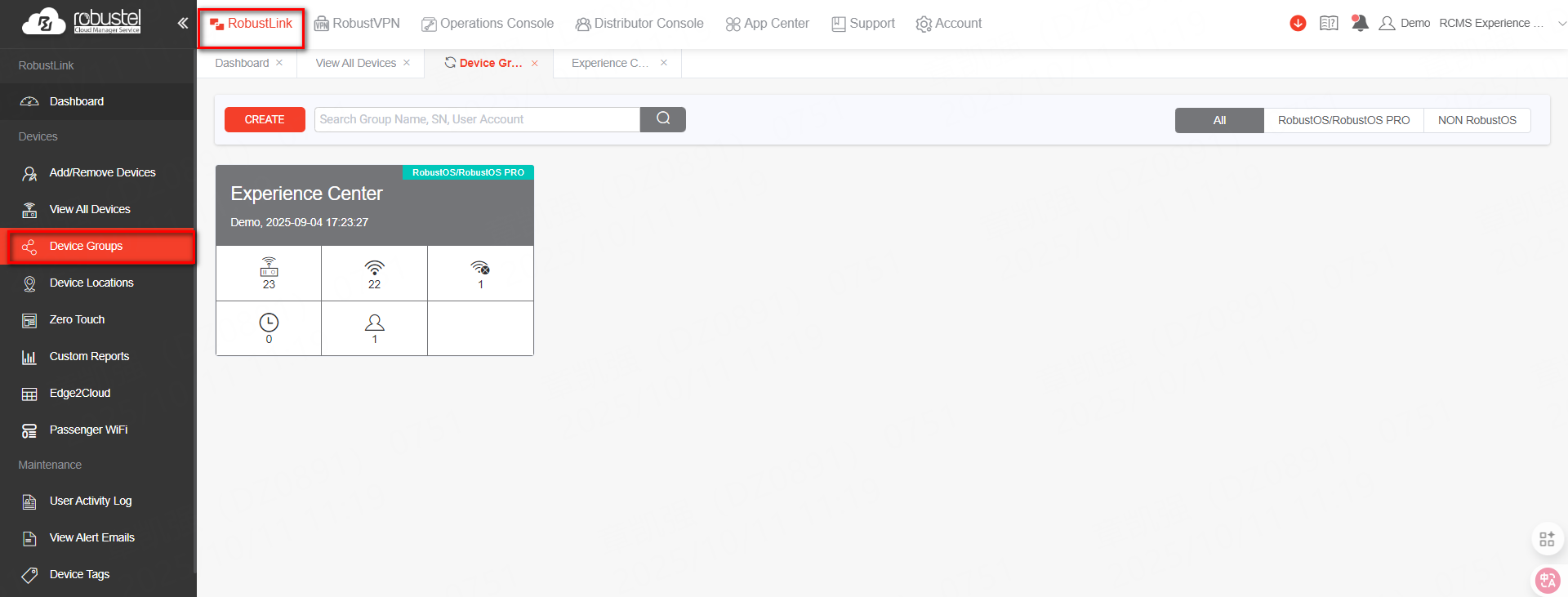Open the Account menu
This screenshot has height=597, width=1568.
pyautogui.click(x=949, y=24)
